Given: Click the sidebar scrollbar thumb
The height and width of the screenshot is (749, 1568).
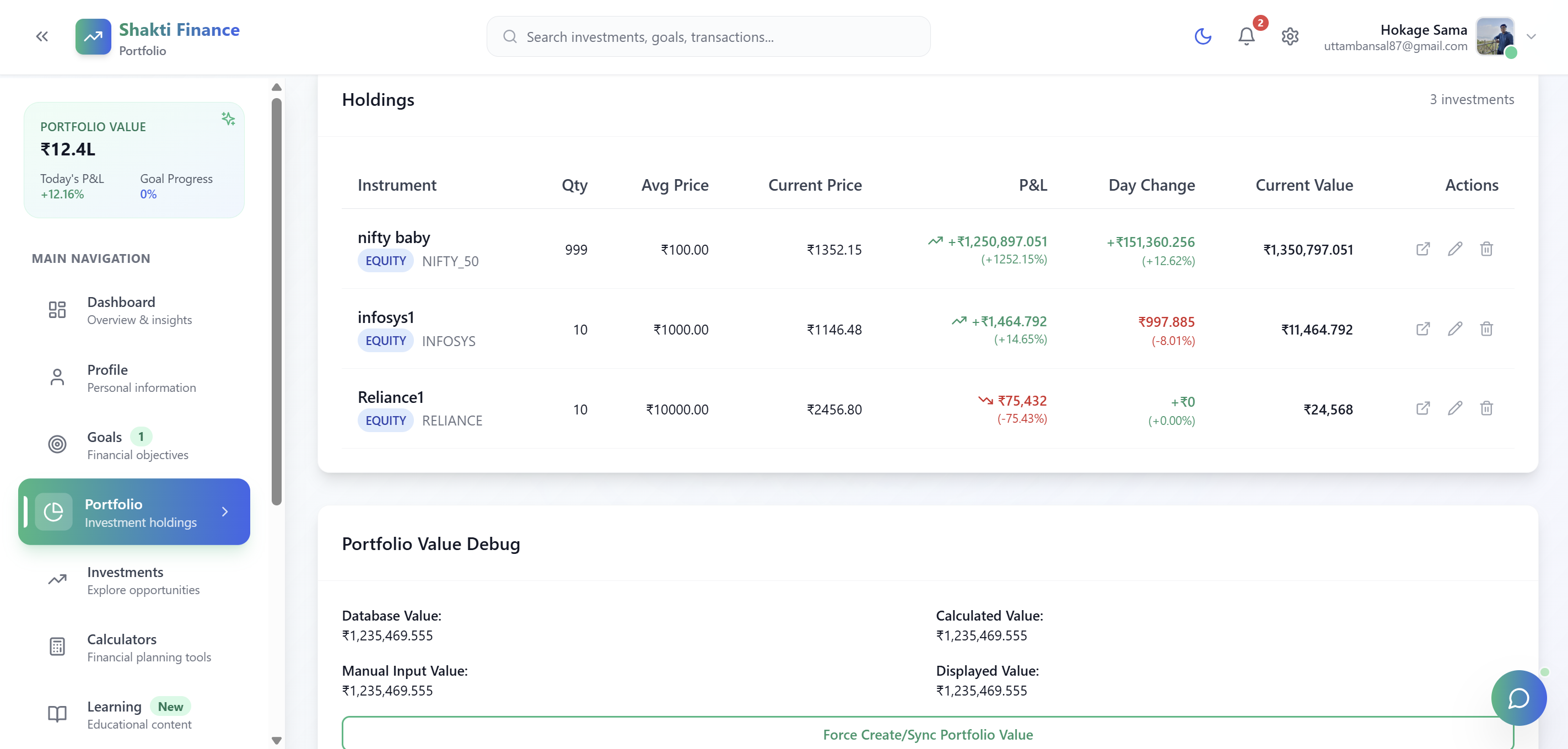Looking at the screenshot, I should tap(276, 301).
